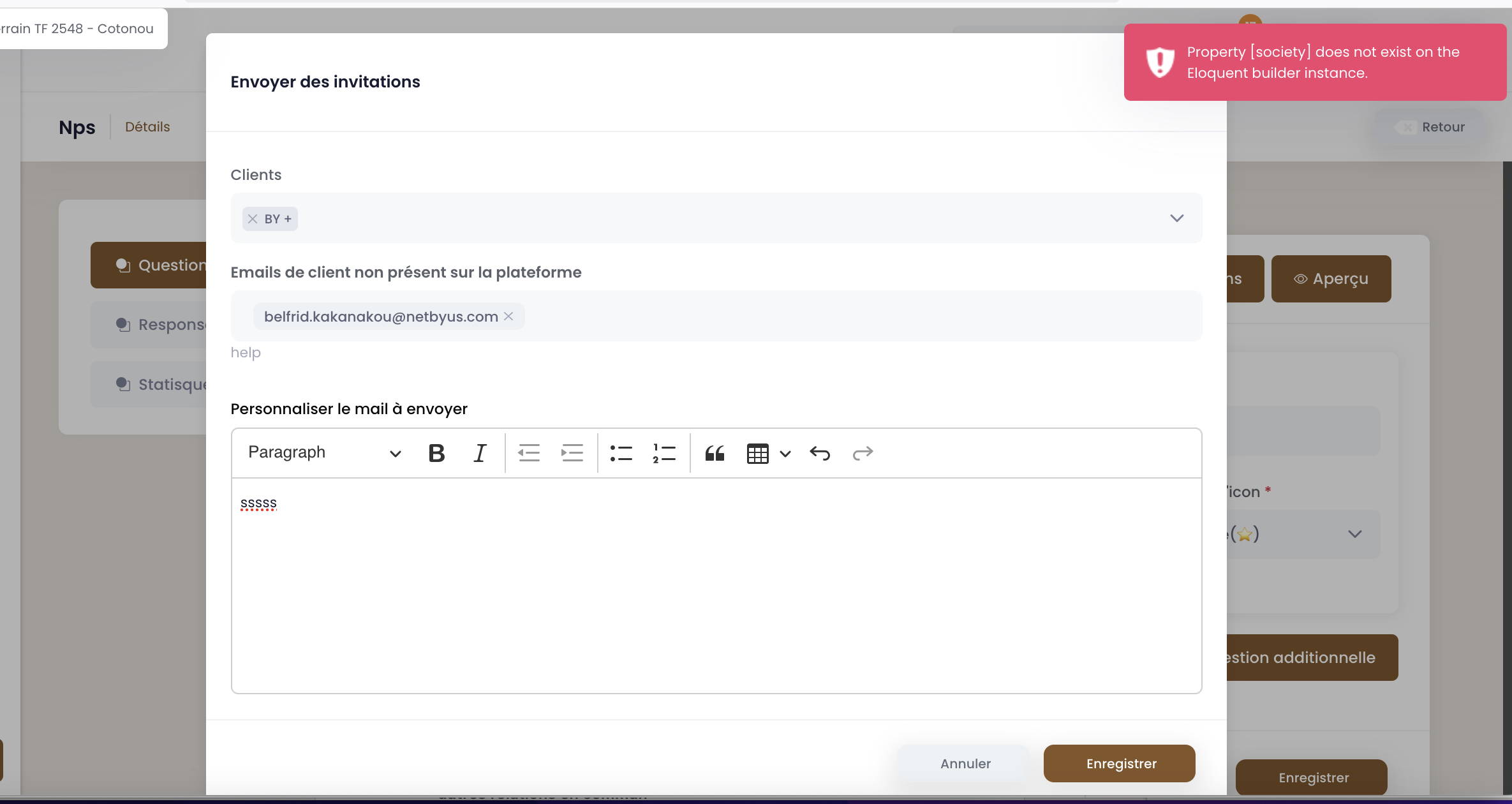Remove the belfrid.kakanakou@netbyus.com email tag

[x=508, y=316]
